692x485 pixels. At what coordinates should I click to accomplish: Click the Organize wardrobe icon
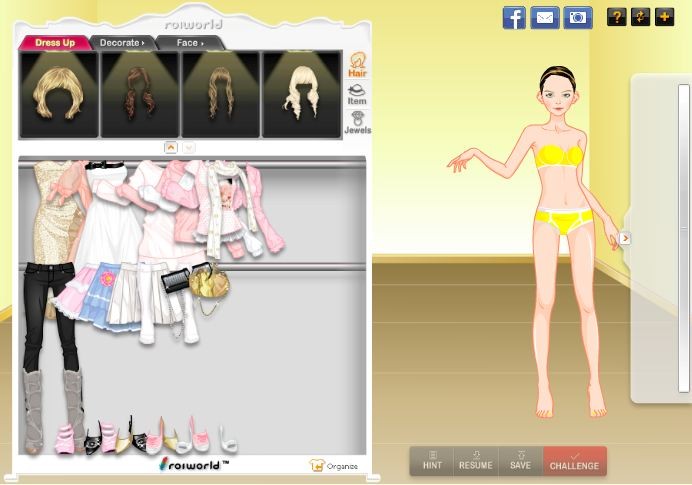coord(333,466)
